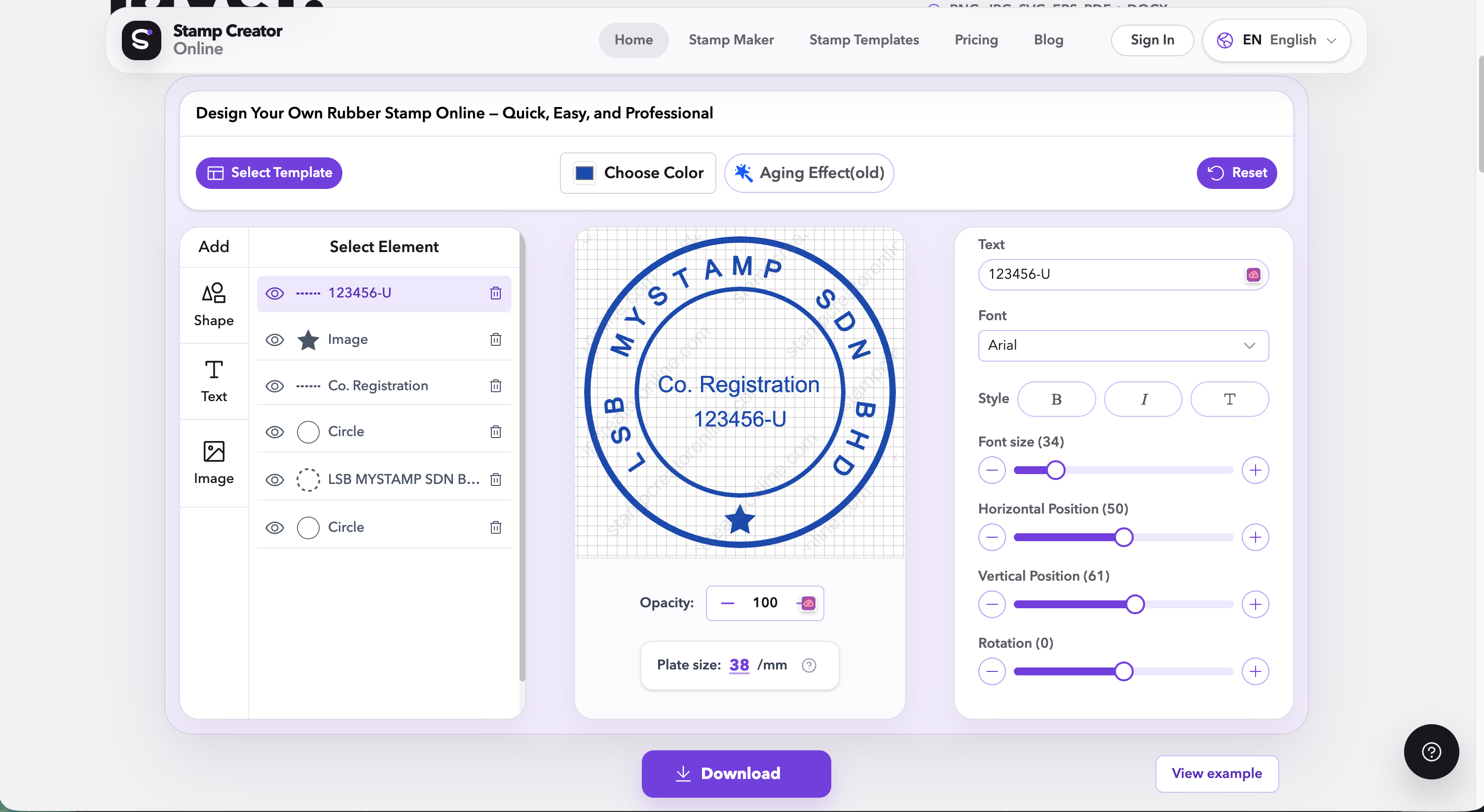Open Blog nav item

point(1048,40)
